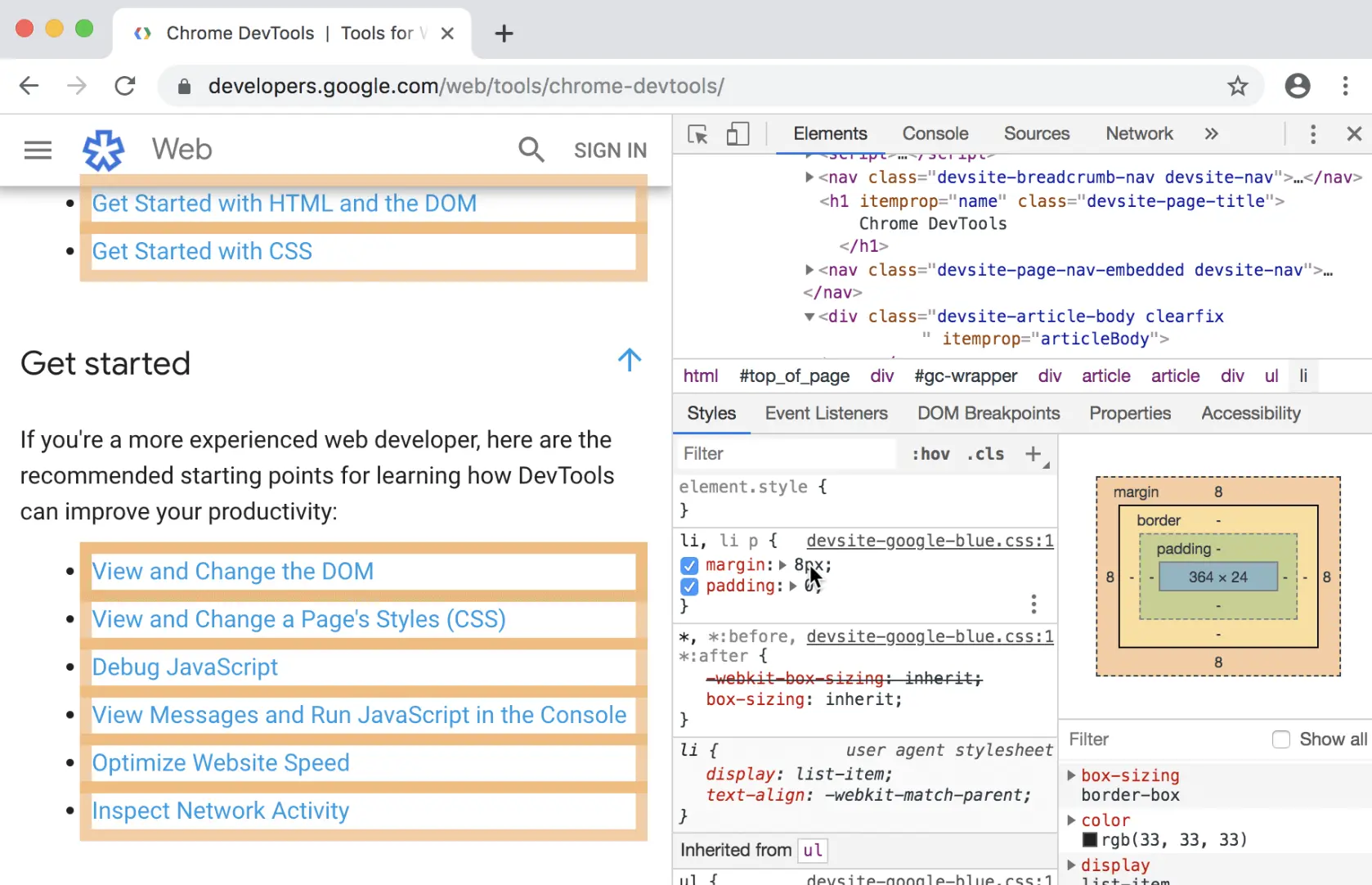The height and width of the screenshot is (885, 1372).
Task: Switch to the Sources panel
Action: [x=1037, y=134]
